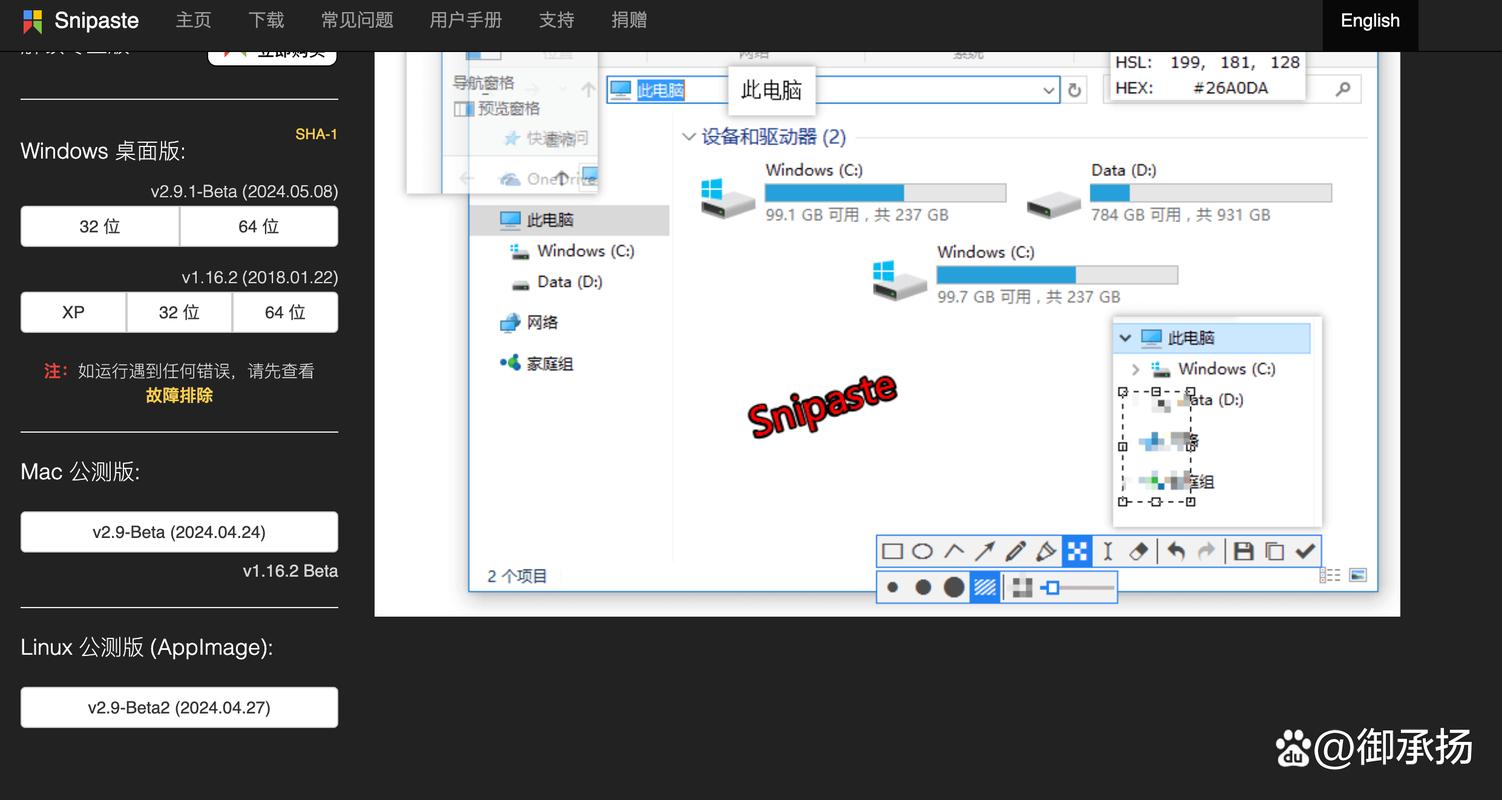1502x800 pixels.
Task: Select the Eraser tool
Action: (1139, 551)
